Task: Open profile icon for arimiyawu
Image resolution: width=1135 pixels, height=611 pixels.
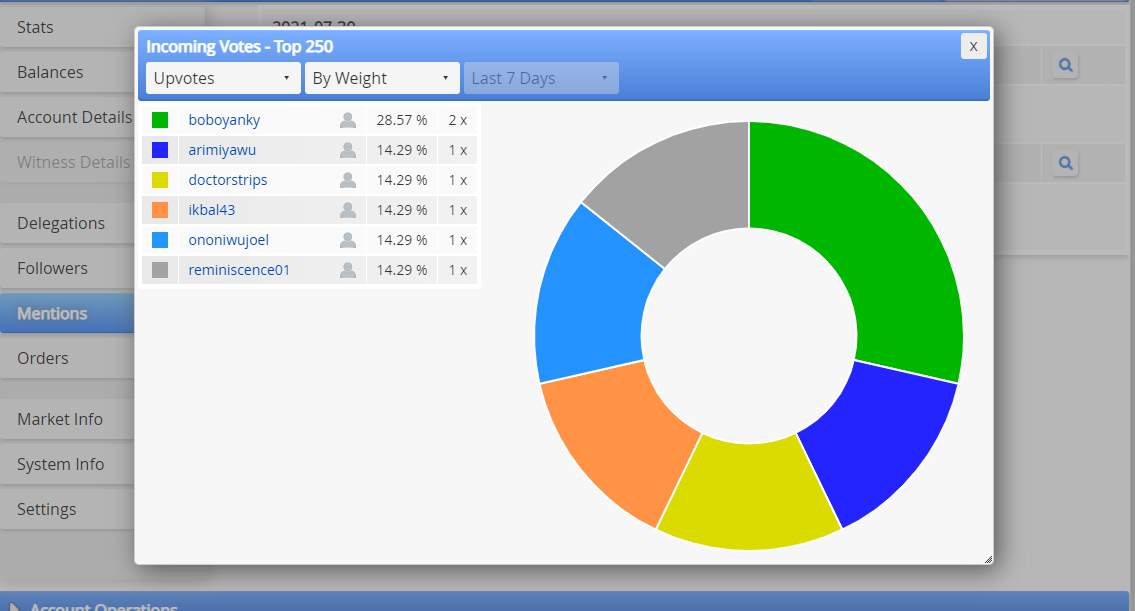Action: (x=348, y=150)
